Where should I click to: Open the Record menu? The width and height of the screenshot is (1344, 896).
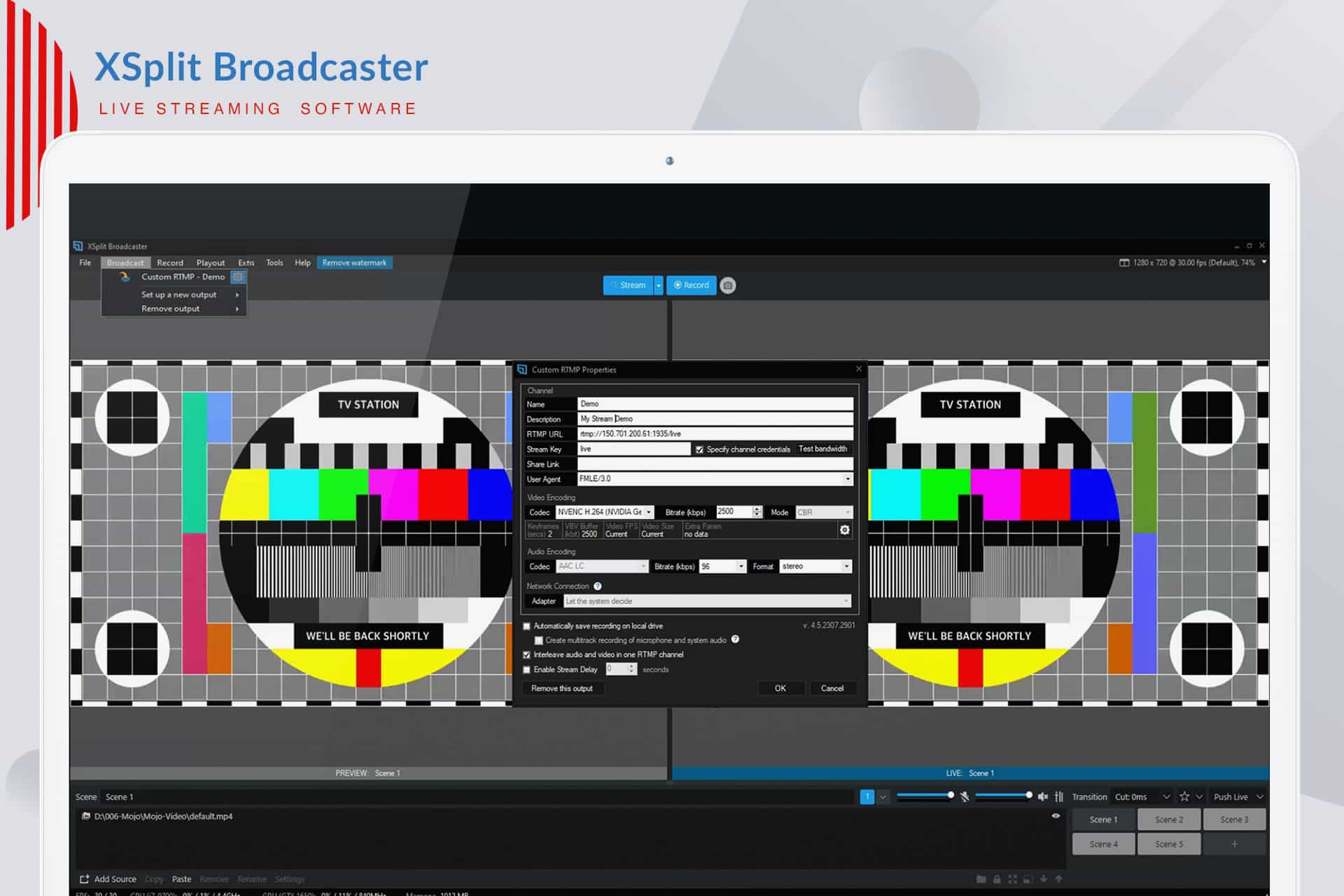click(170, 262)
